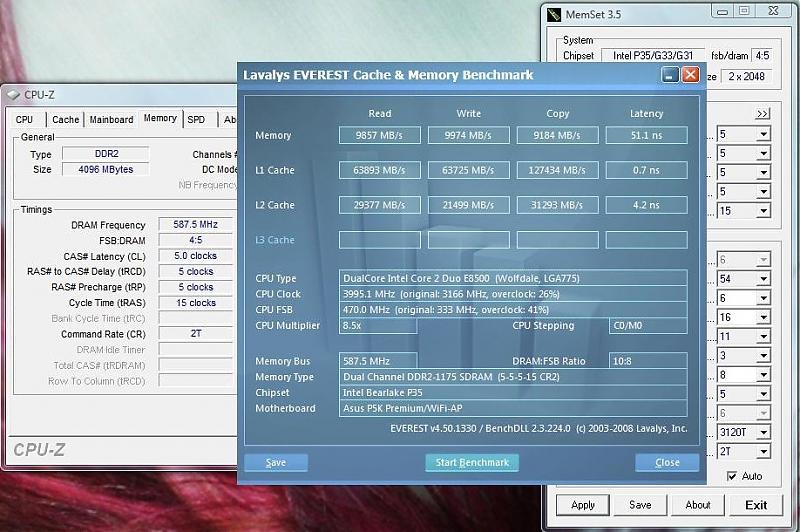Close the EVEREST benchmark window with red X

[690, 75]
